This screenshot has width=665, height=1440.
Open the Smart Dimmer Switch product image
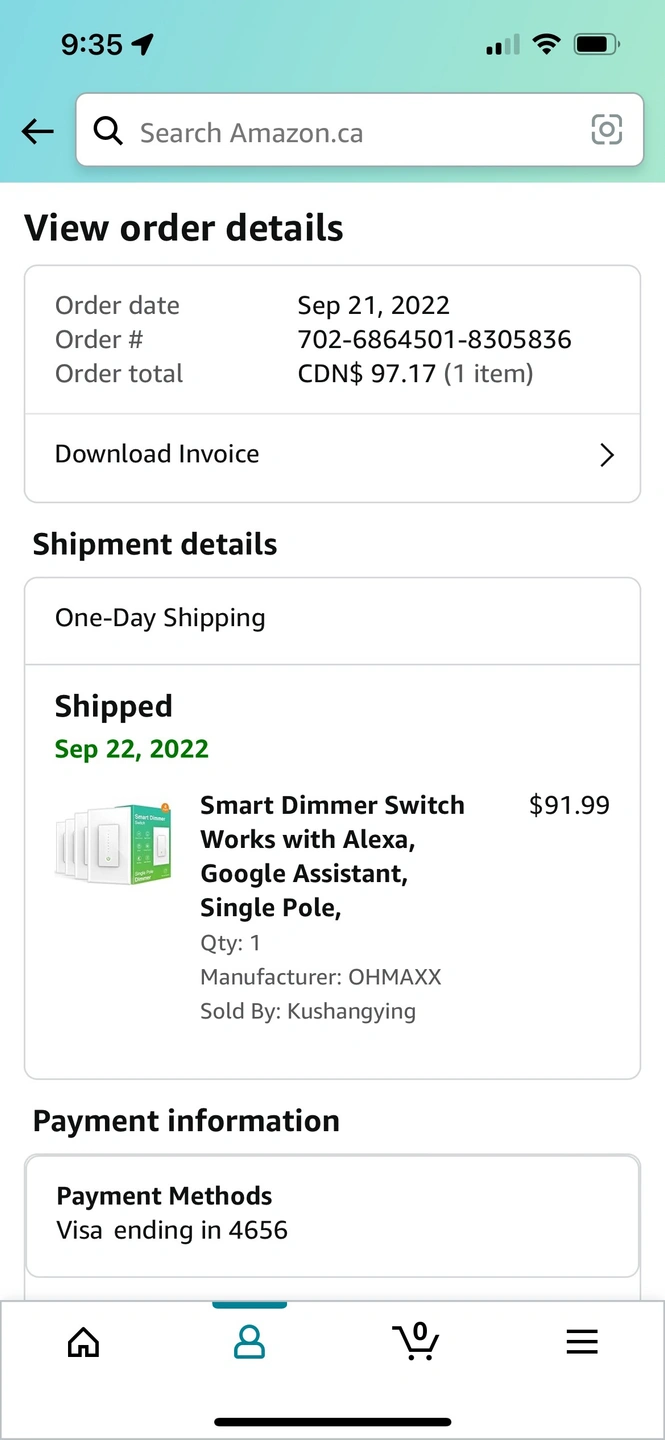coord(113,843)
